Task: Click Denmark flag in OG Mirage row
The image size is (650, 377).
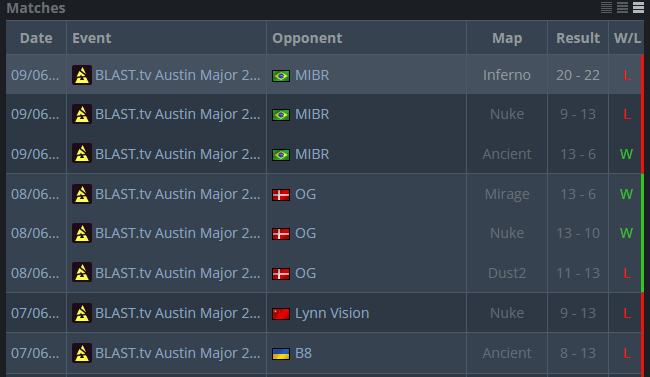Action: pos(281,195)
